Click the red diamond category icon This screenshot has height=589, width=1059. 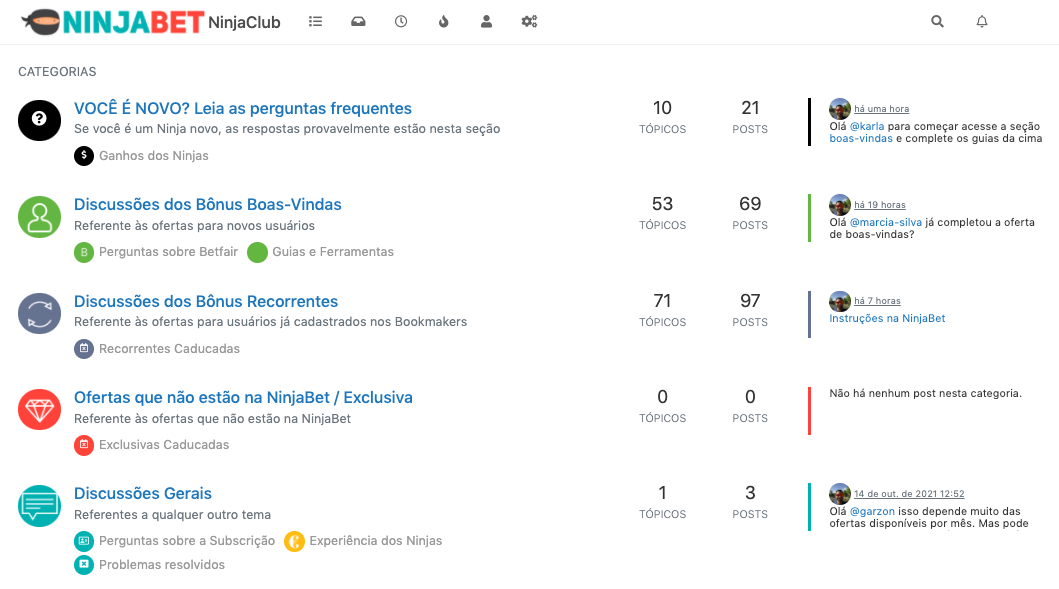pos(40,409)
